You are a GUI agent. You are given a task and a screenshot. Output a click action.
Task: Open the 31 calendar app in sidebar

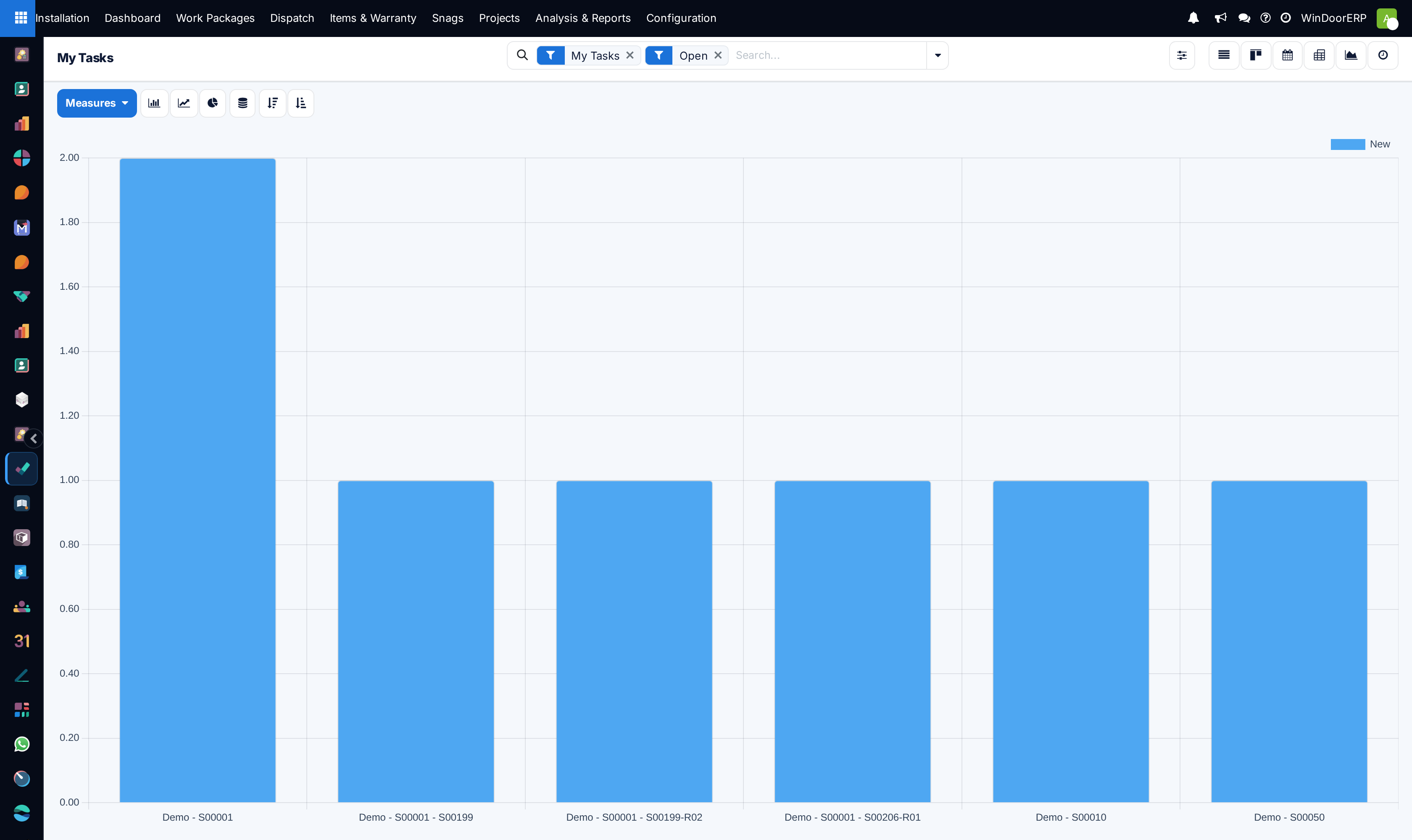pyautogui.click(x=21, y=641)
